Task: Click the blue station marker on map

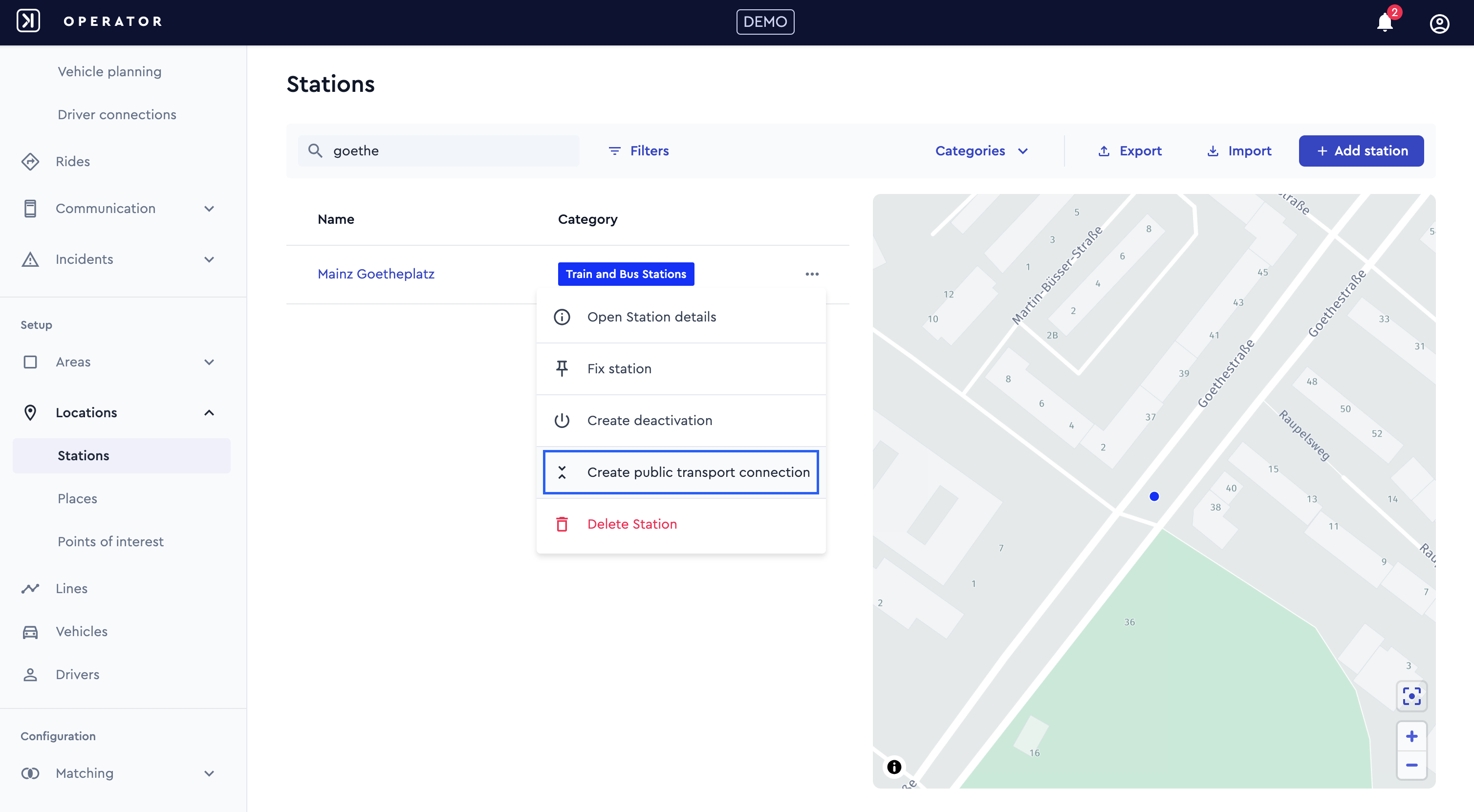Action: click(1154, 496)
